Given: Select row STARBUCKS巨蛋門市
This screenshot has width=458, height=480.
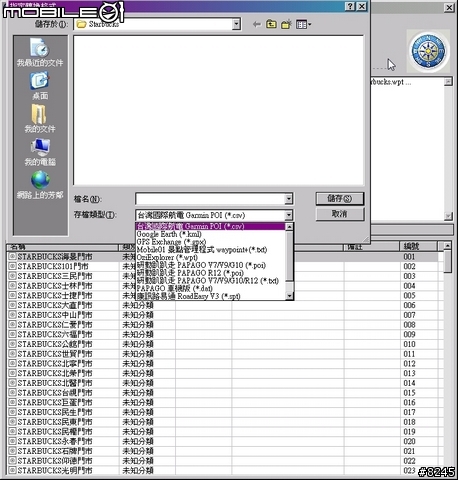Looking at the screenshot, I should (x=222, y=402).
